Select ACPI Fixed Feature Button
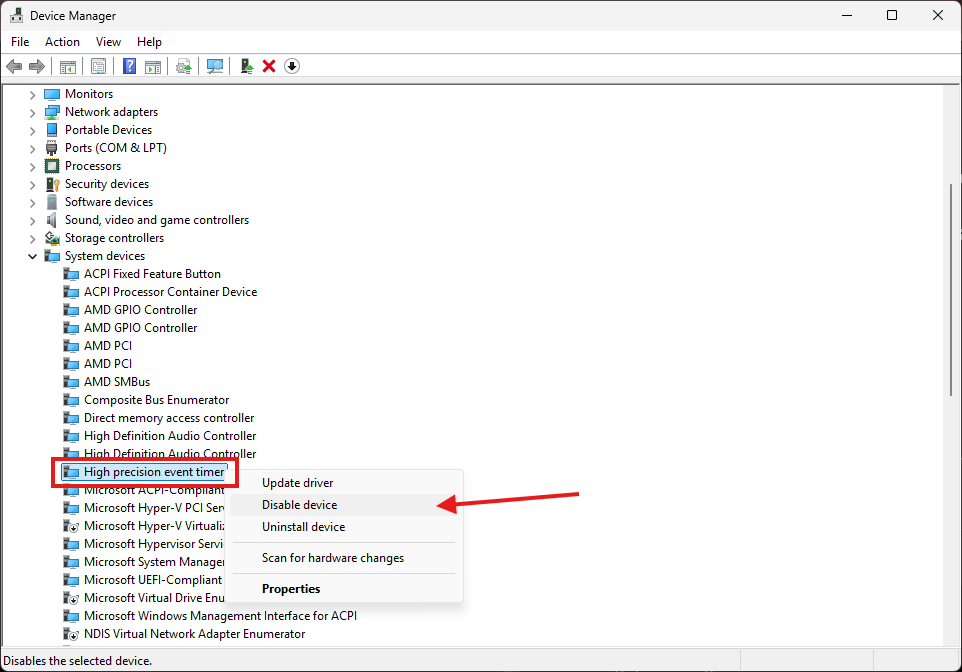Viewport: 962px width, 672px height. pos(152,274)
